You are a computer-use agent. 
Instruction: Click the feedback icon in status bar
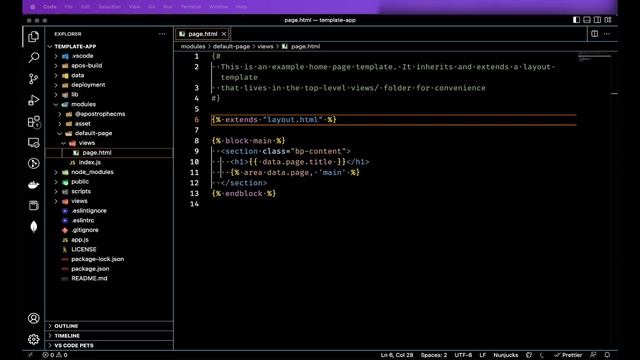click(x=593, y=355)
